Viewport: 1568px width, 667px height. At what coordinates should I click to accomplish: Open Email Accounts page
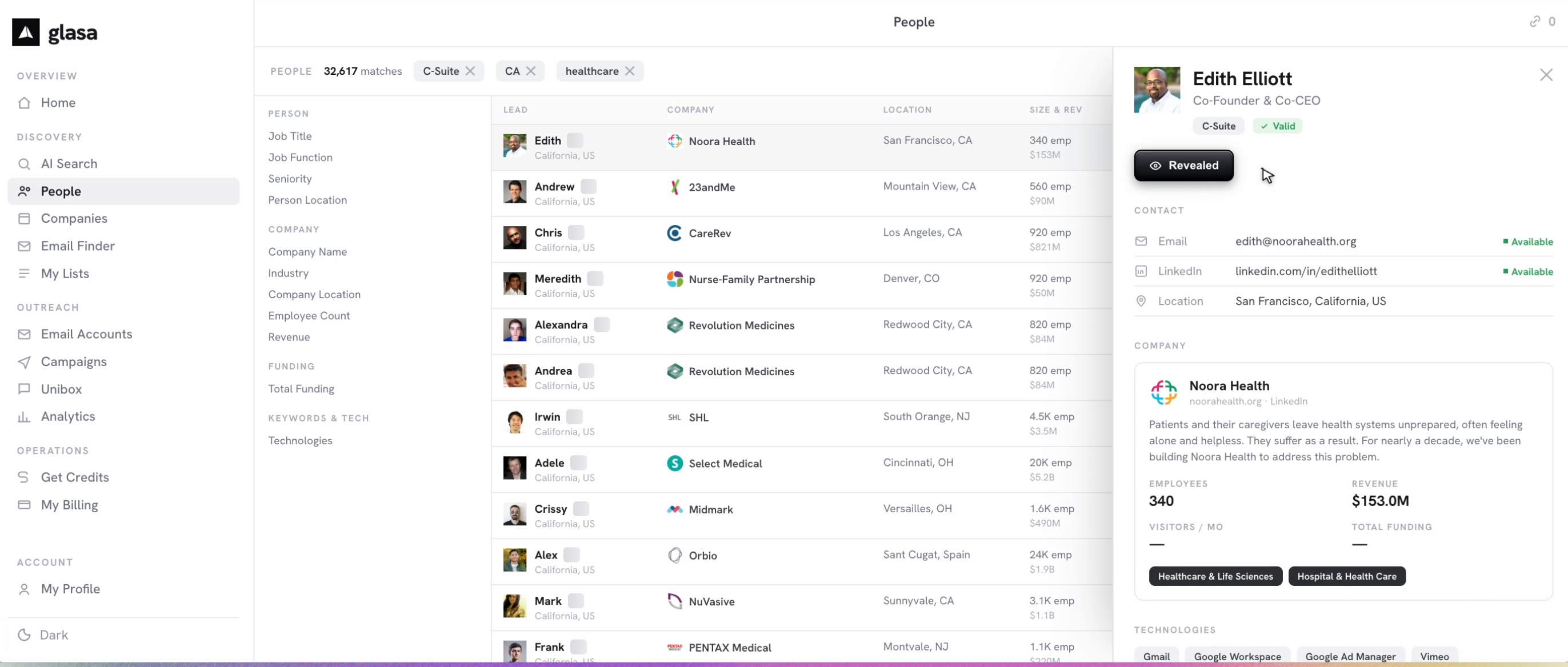(123, 334)
